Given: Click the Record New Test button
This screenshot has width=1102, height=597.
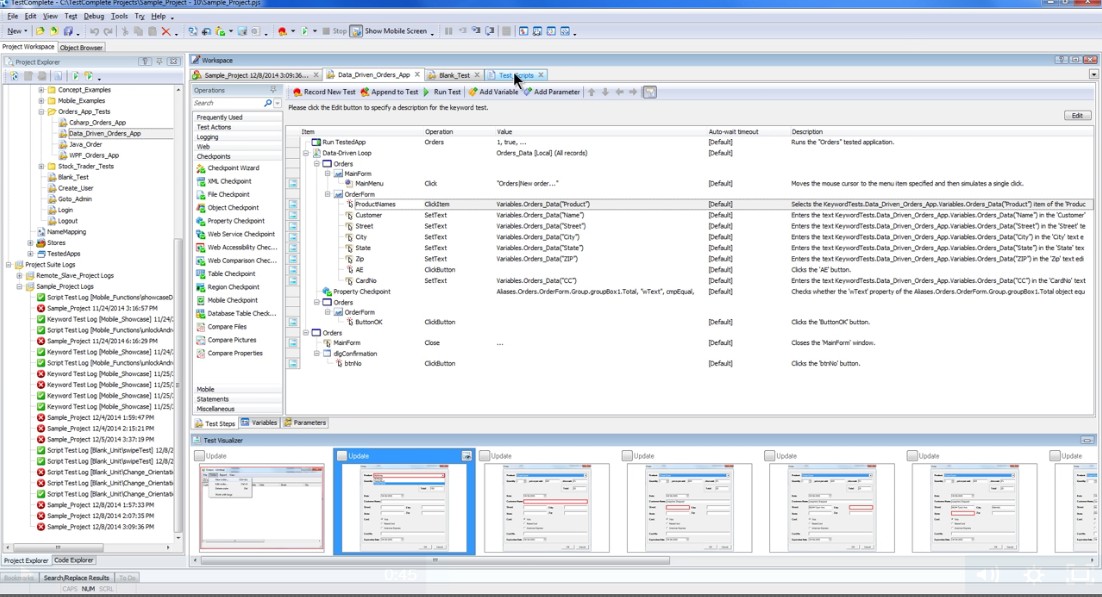Looking at the screenshot, I should pyautogui.click(x=324, y=92).
